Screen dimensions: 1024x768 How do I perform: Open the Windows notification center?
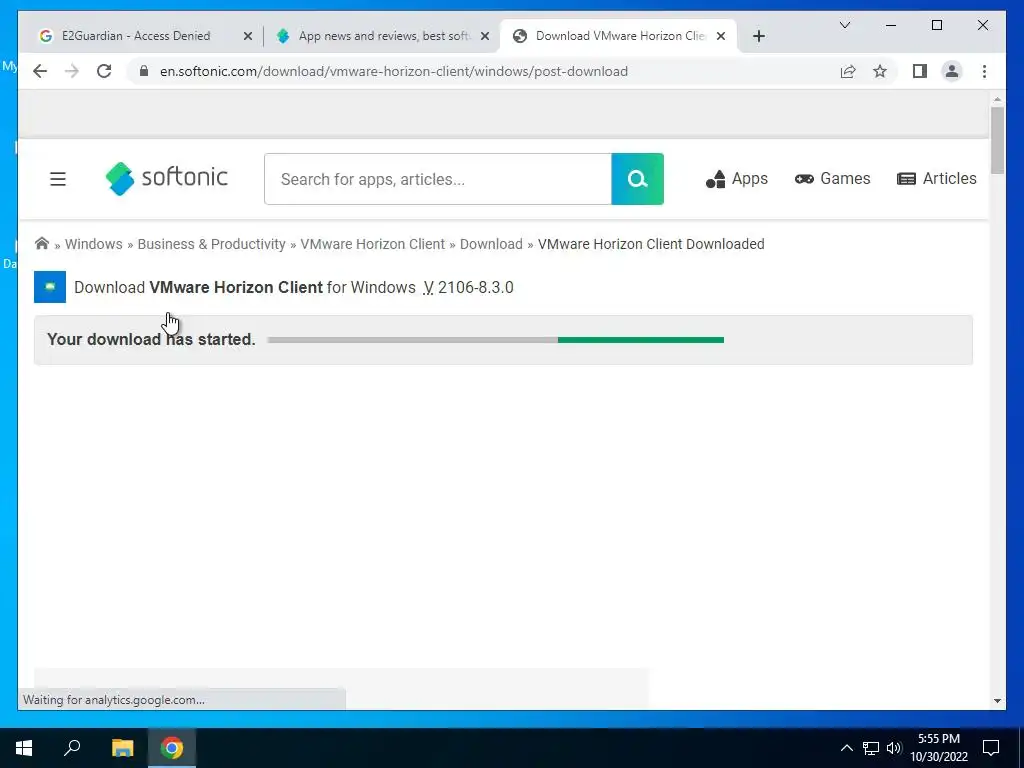pyautogui.click(x=991, y=748)
